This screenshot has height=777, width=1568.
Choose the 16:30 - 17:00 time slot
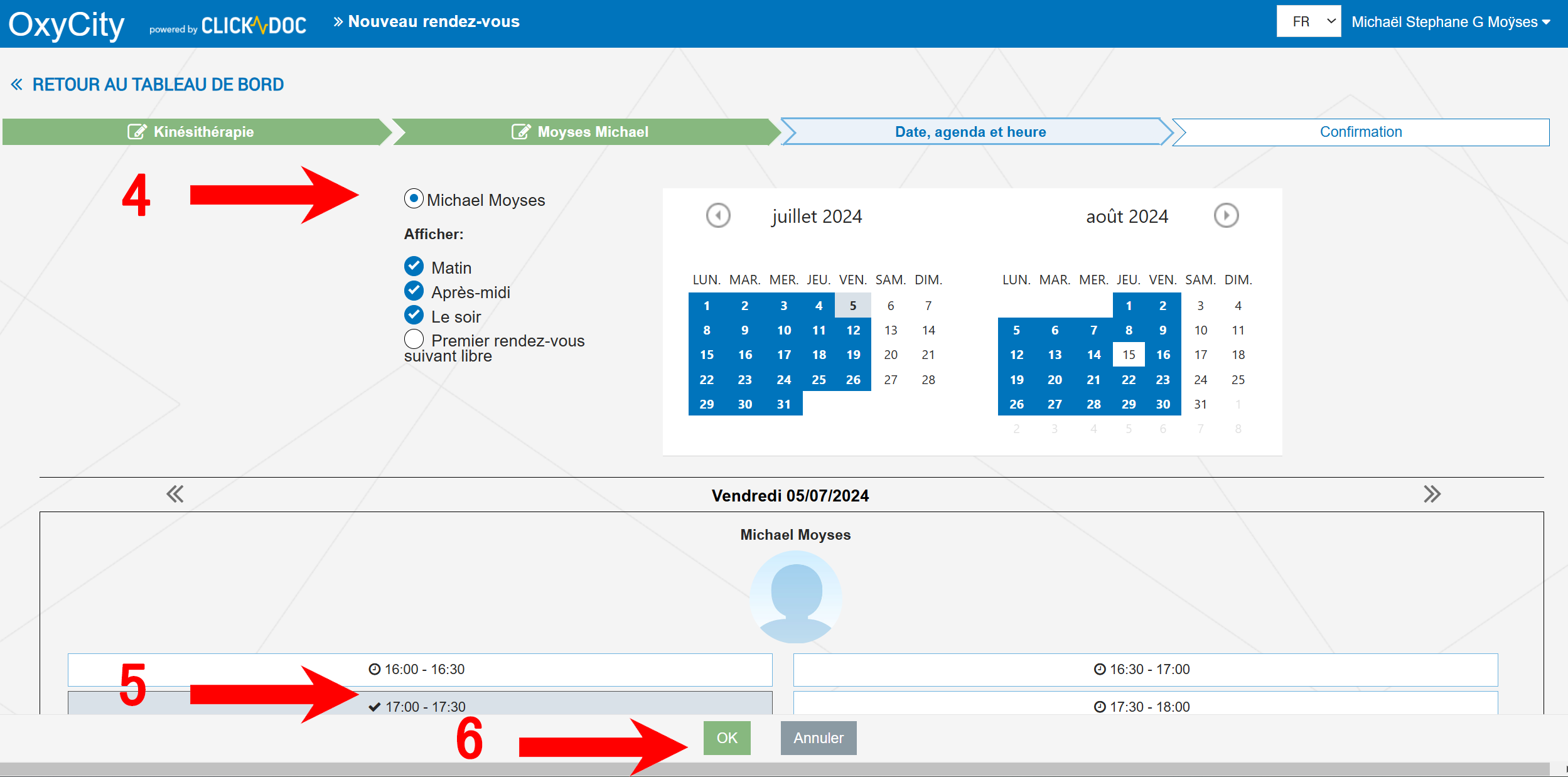point(1145,670)
